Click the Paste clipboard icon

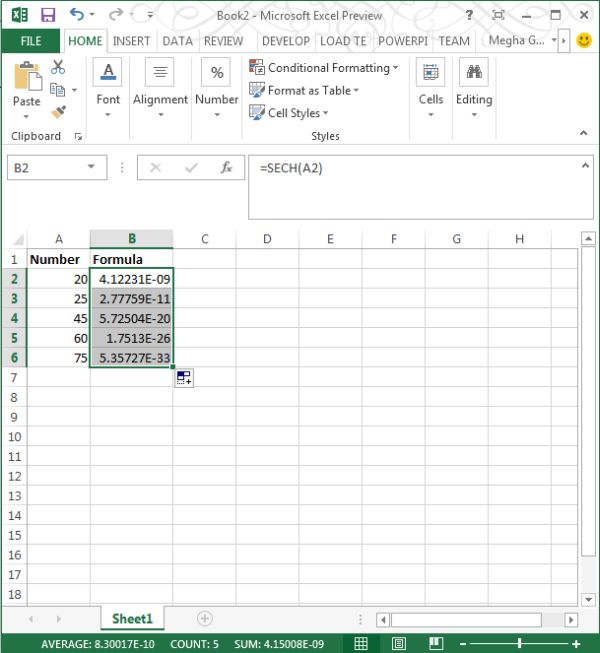point(27,76)
